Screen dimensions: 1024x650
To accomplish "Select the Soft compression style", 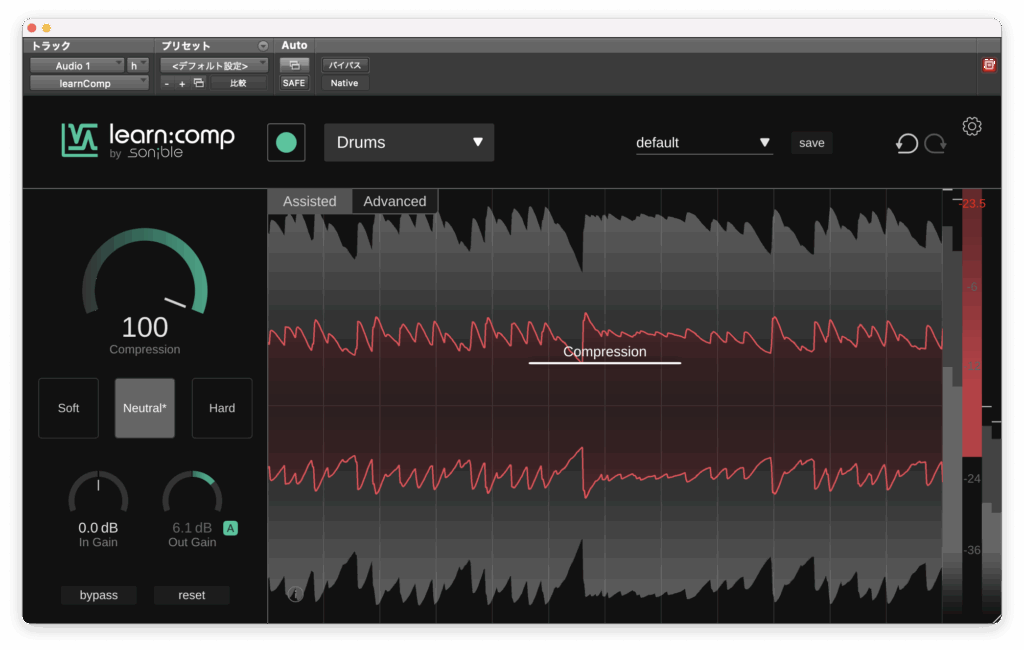I will 69,408.
